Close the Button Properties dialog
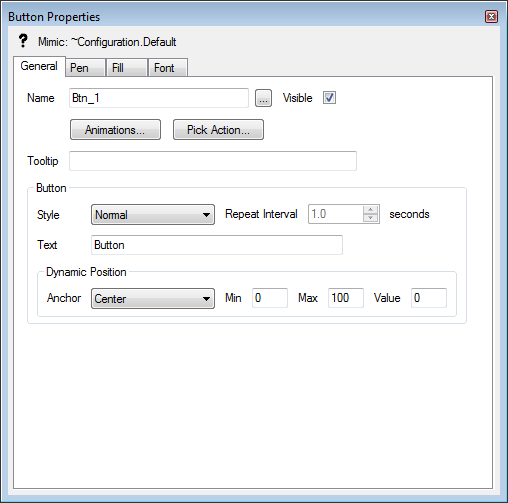Viewport: 508px width, 503px height. click(x=491, y=16)
